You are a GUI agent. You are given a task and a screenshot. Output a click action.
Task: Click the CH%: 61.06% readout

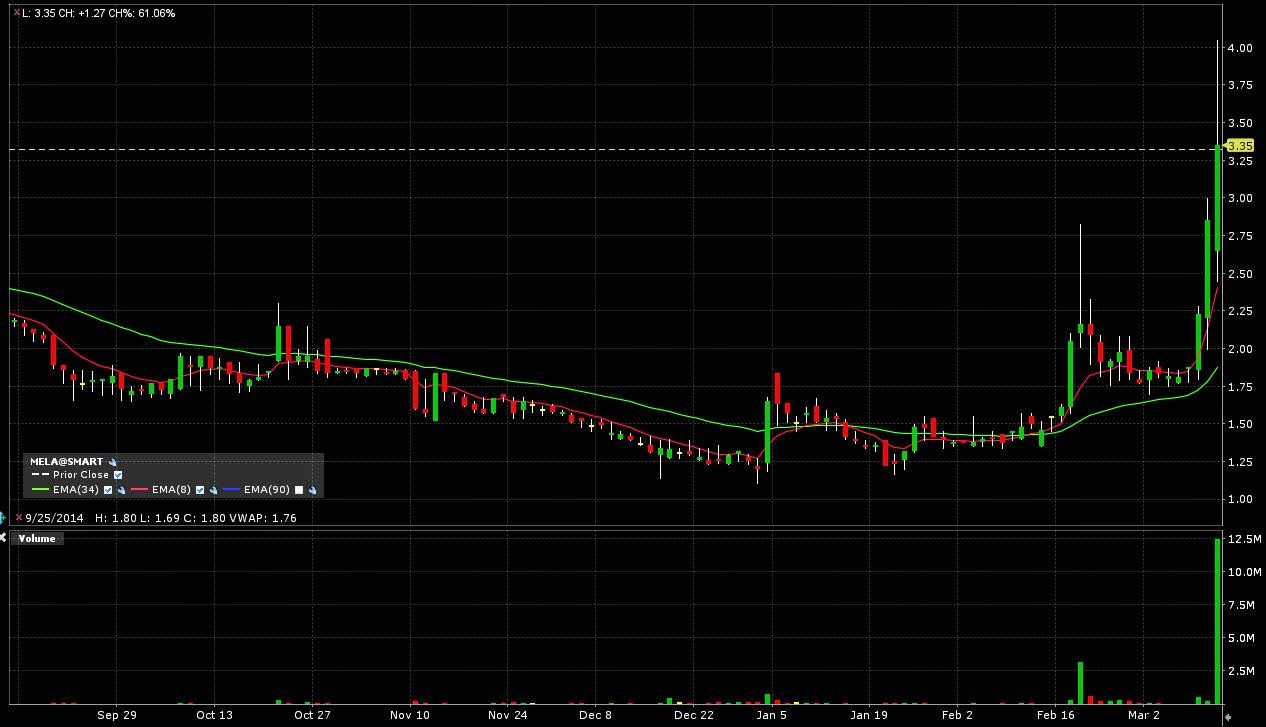(x=141, y=13)
